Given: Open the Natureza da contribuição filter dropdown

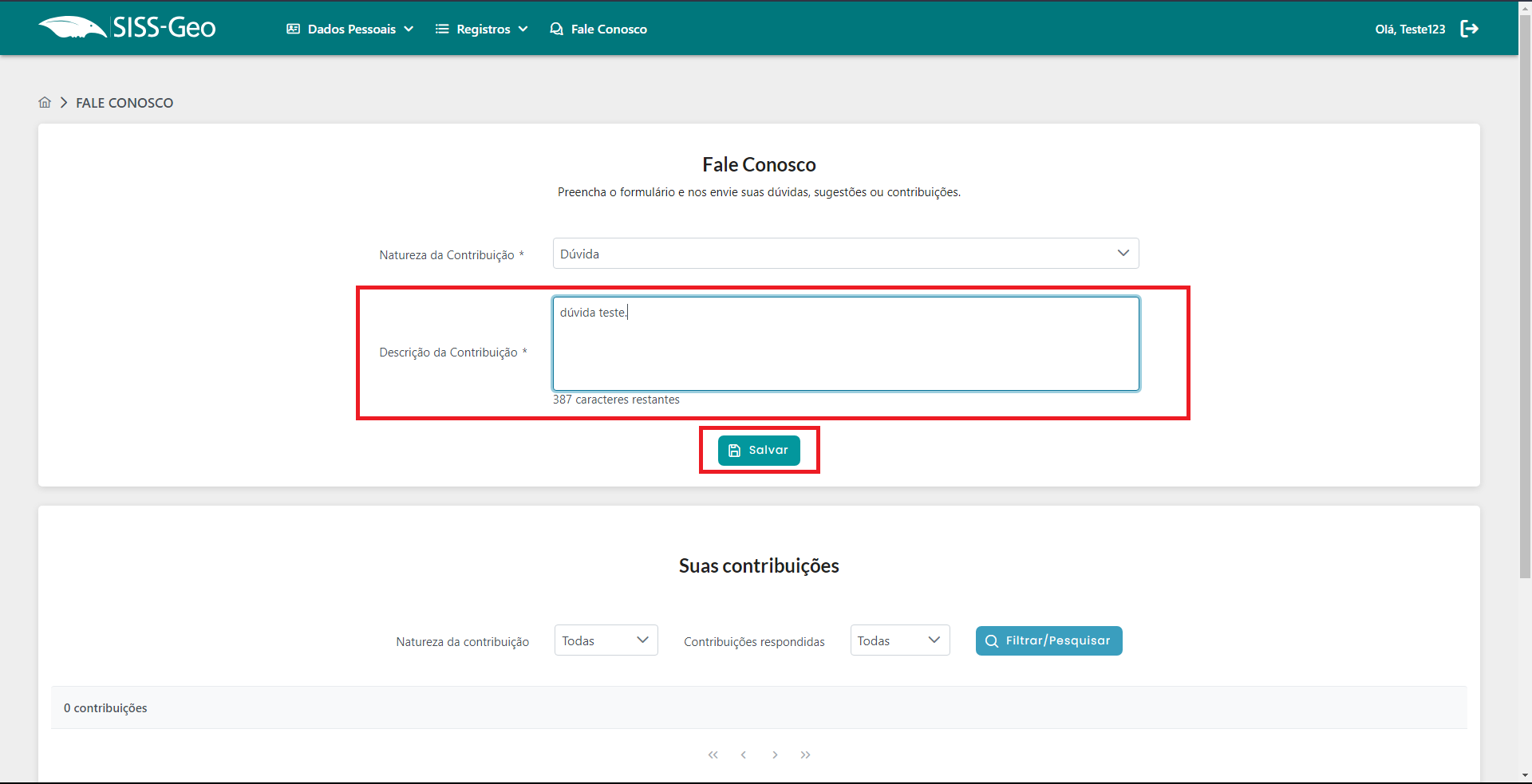Looking at the screenshot, I should point(606,640).
